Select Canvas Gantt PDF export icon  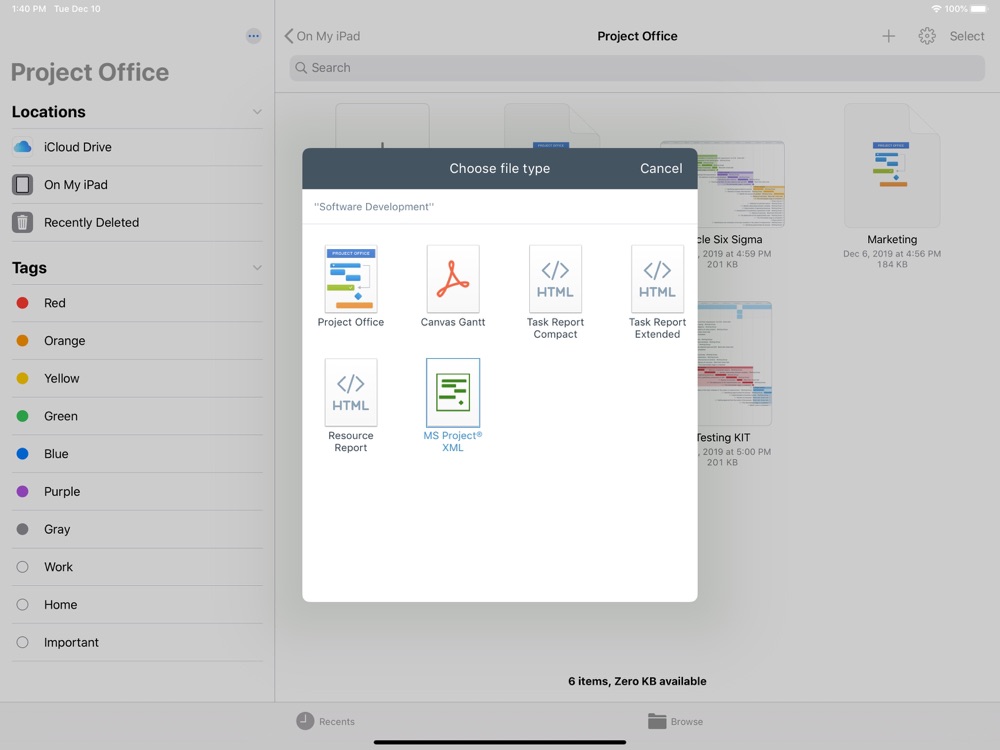coord(453,280)
